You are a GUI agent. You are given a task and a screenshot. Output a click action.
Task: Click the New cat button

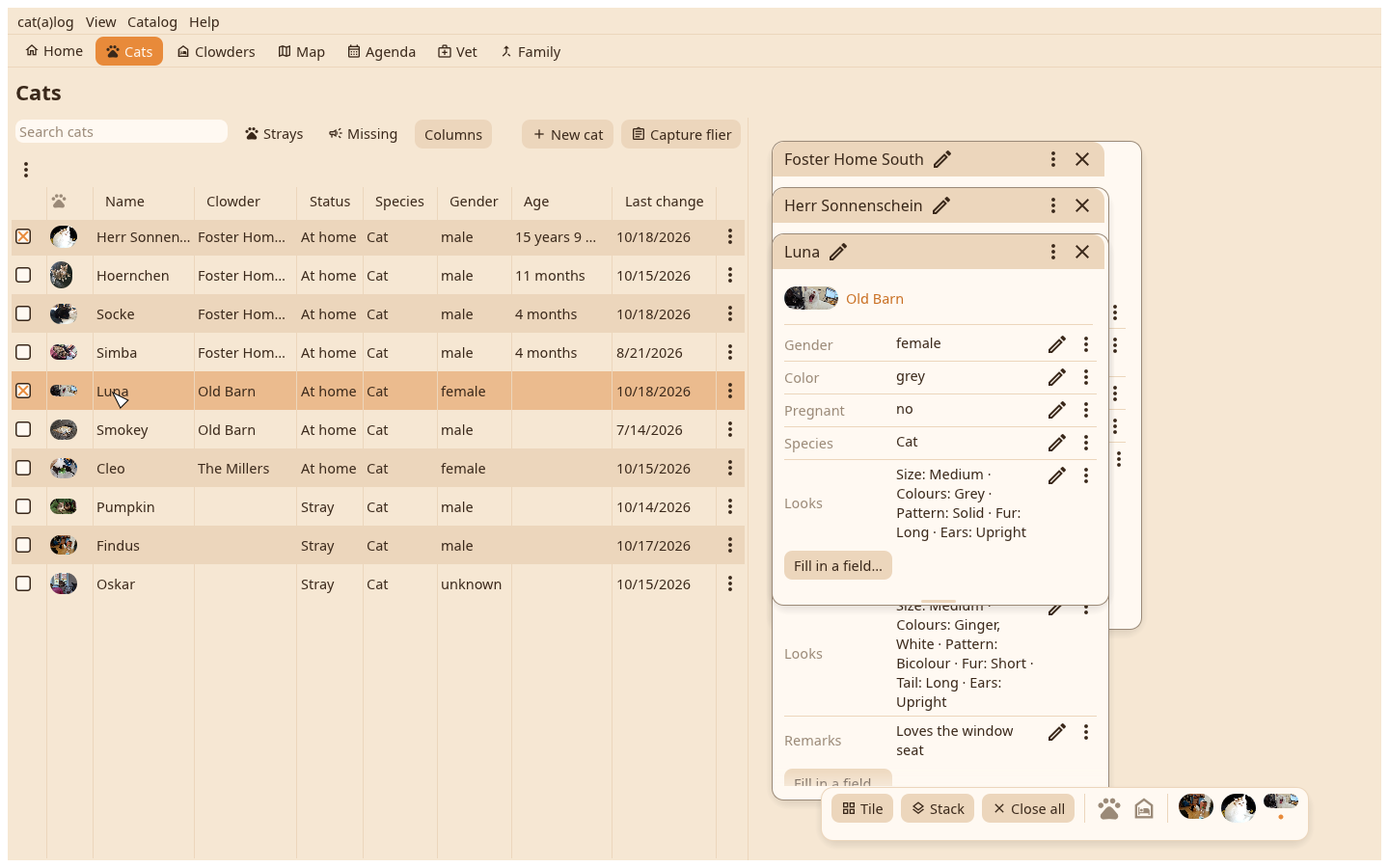[568, 134]
